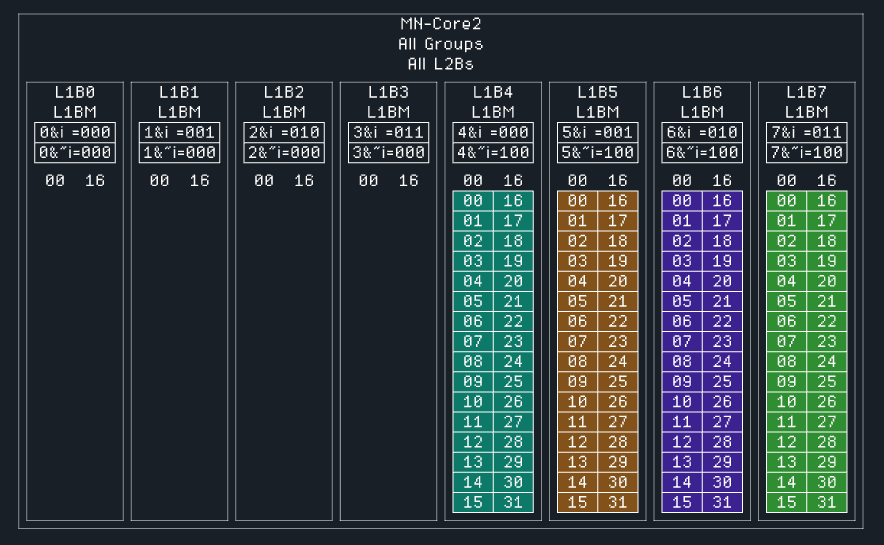The width and height of the screenshot is (884, 545).
Task: Click the L1B6 column label
Action: (x=702, y=92)
